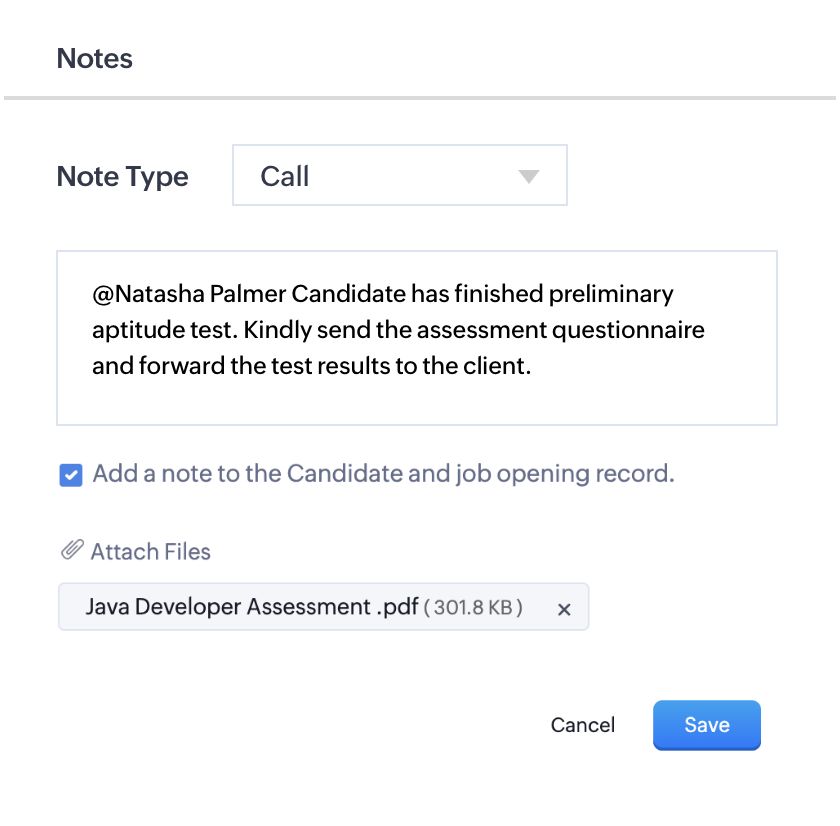Click the Note Type dropdown arrow
This screenshot has width=840, height=826.
pyautogui.click(x=529, y=177)
